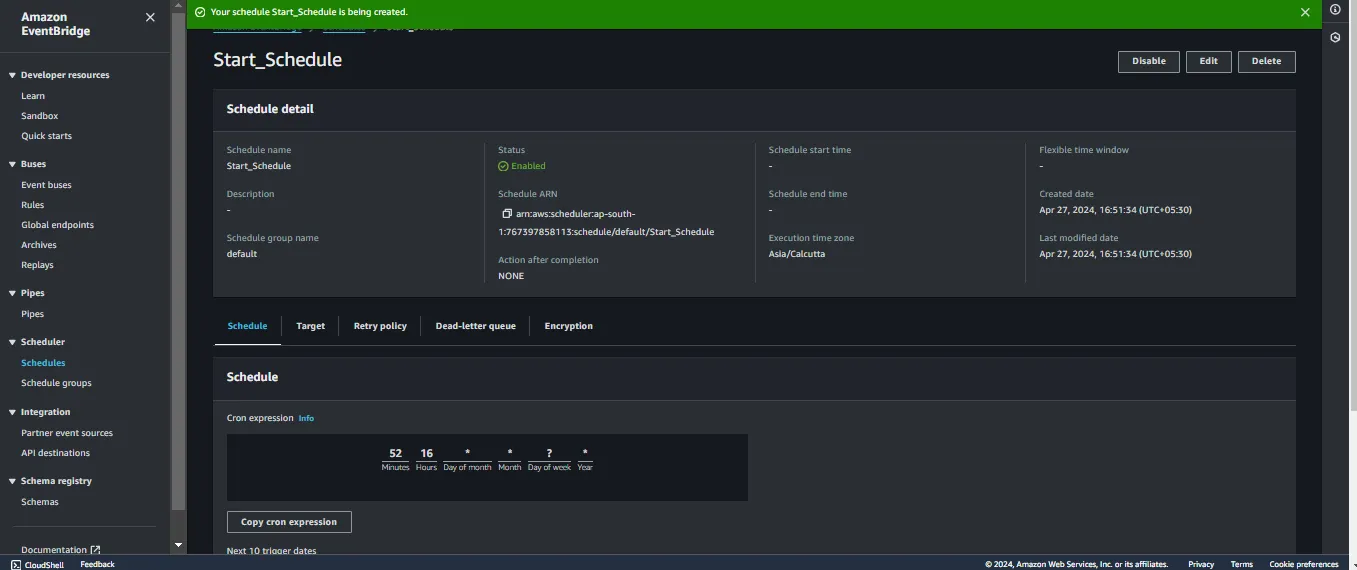Open the Cron expression Info link

coord(306,418)
